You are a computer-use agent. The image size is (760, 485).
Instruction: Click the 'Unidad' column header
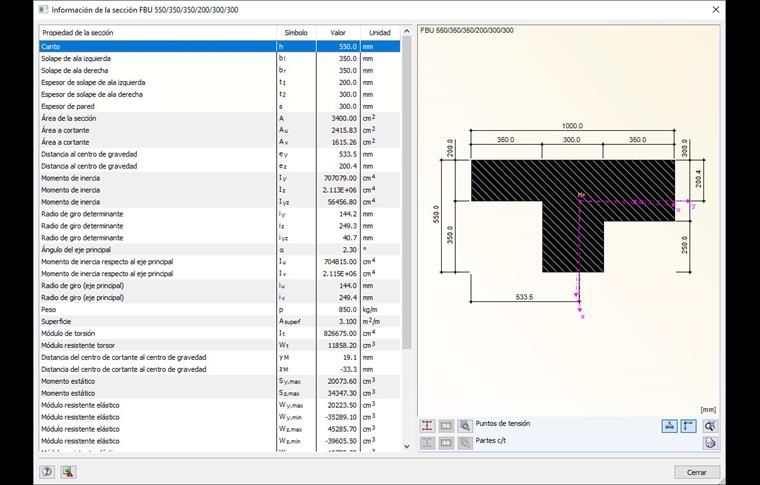379,32
